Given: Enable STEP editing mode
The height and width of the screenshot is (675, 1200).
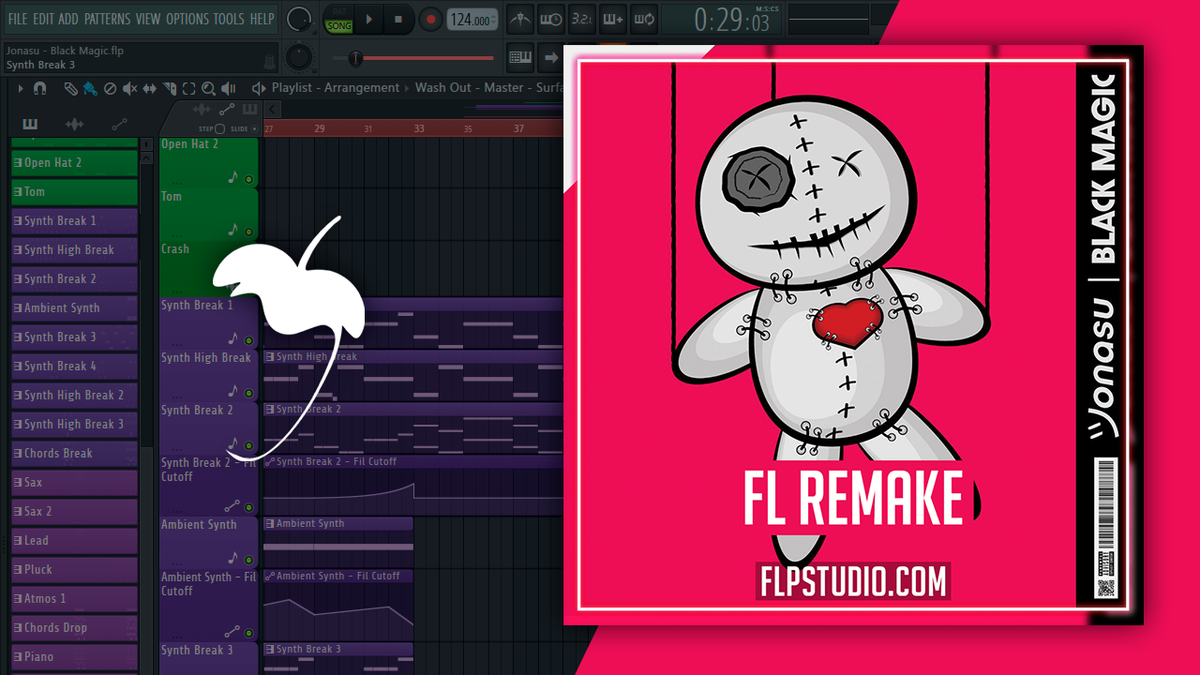Looking at the screenshot, I should pos(220,128).
